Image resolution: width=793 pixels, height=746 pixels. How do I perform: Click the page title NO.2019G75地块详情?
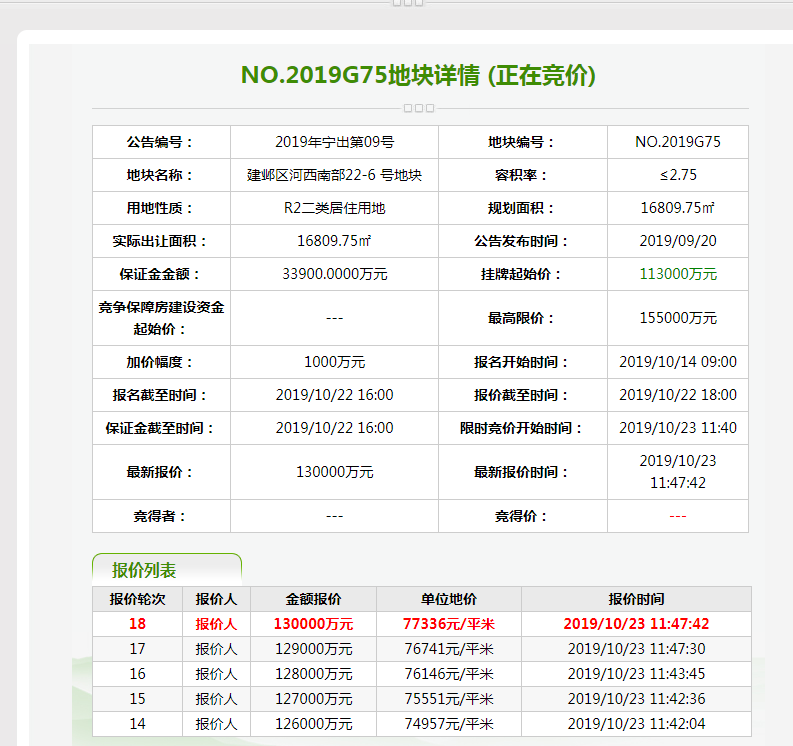click(x=360, y=75)
